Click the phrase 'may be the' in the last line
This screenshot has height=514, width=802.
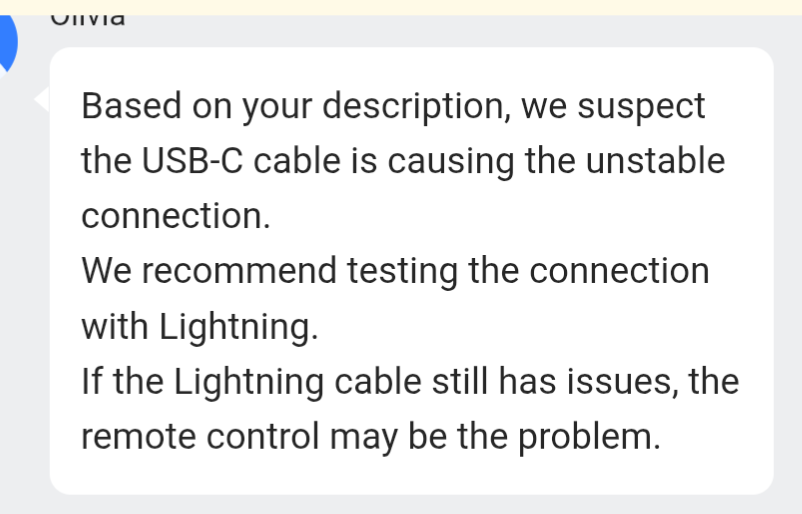(419, 437)
